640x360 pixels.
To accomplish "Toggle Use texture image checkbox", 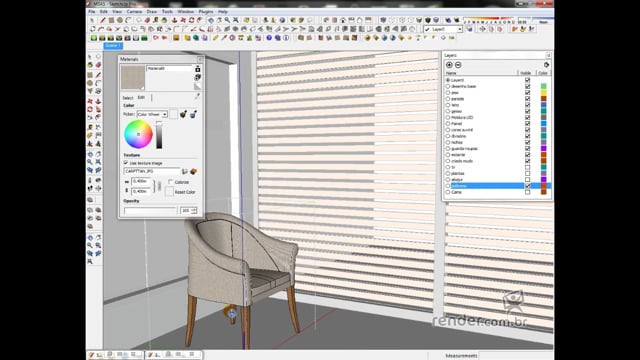I will pyautogui.click(x=126, y=163).
